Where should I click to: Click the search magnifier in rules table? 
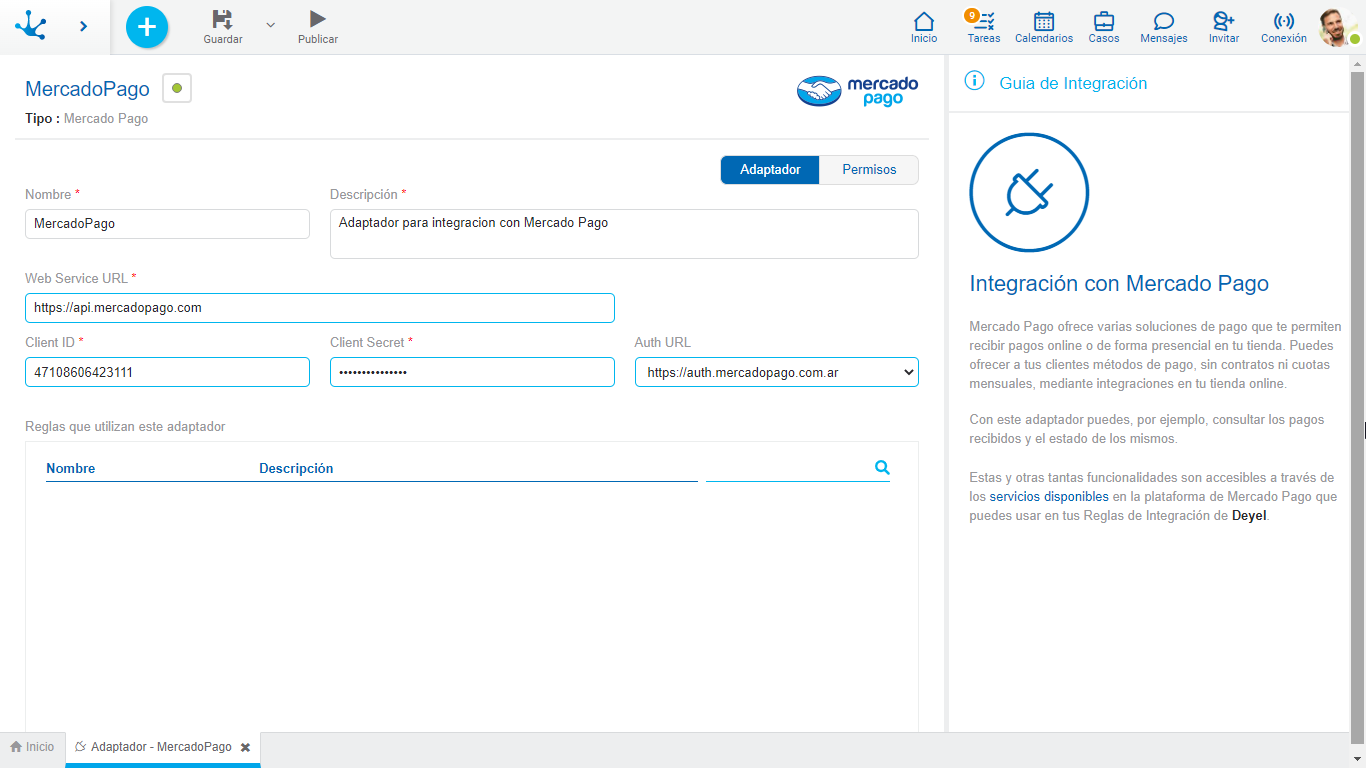point(882,467)
